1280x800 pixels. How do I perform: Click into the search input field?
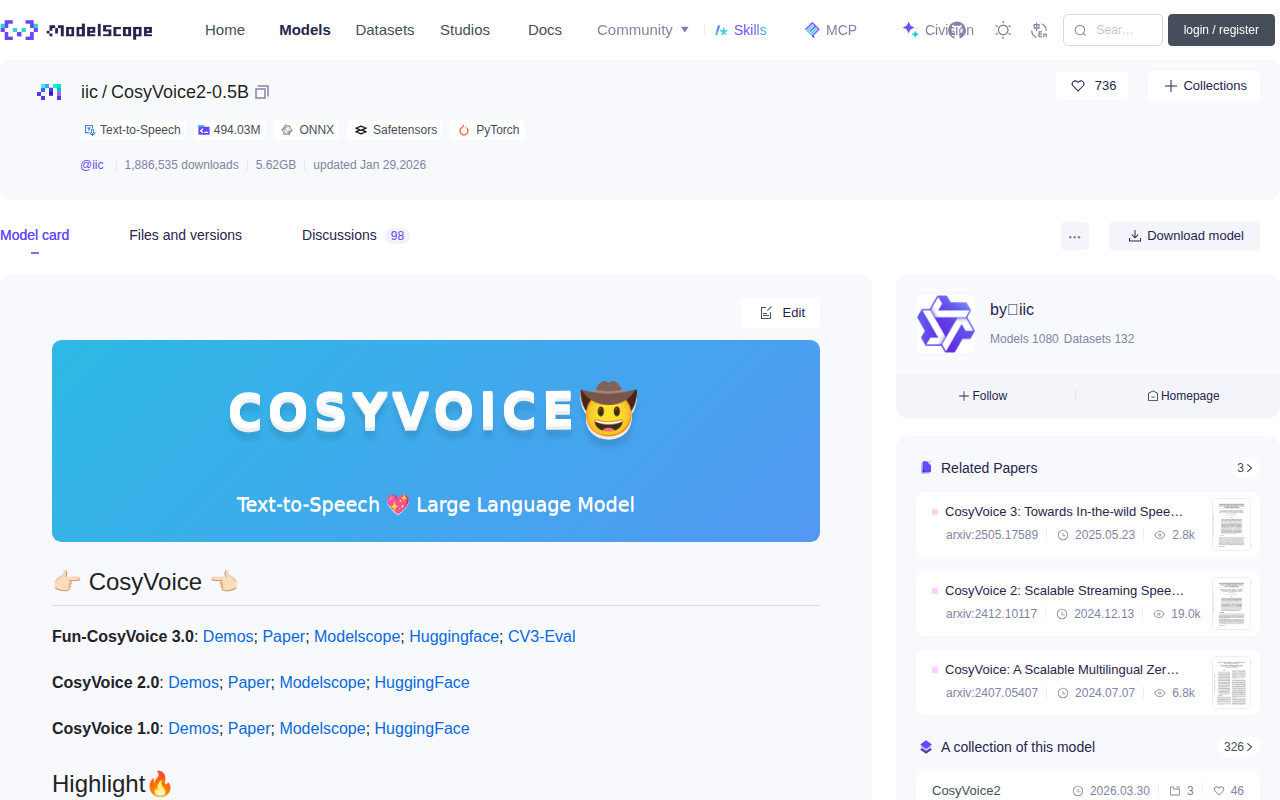click(x=1113, y=30)
